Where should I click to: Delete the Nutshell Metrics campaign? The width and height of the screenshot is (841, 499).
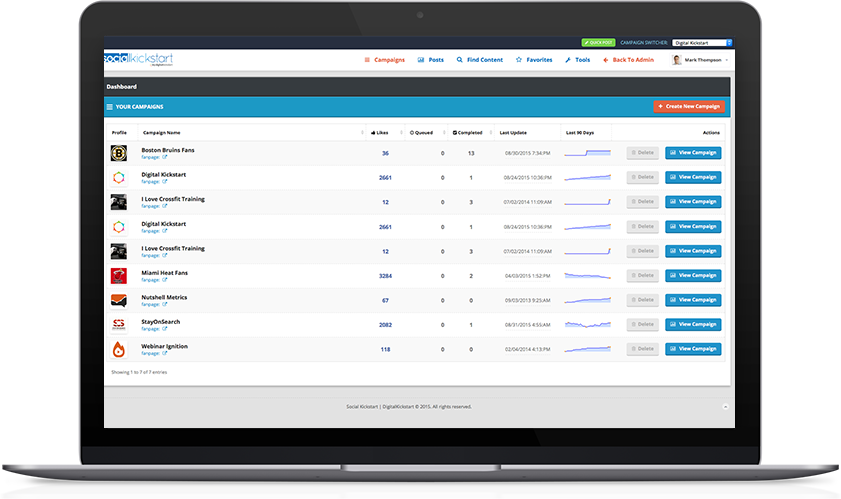(x=643, y=300)
